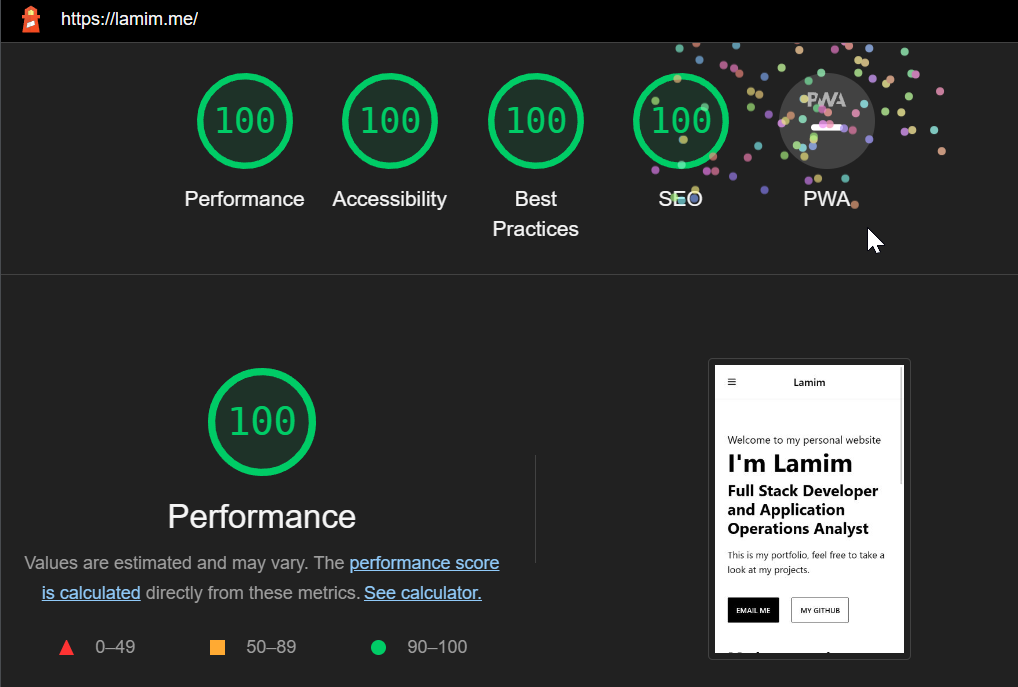1018x687 pixels.
Task: Select the Best Practices score gauge
Action: 536,121
